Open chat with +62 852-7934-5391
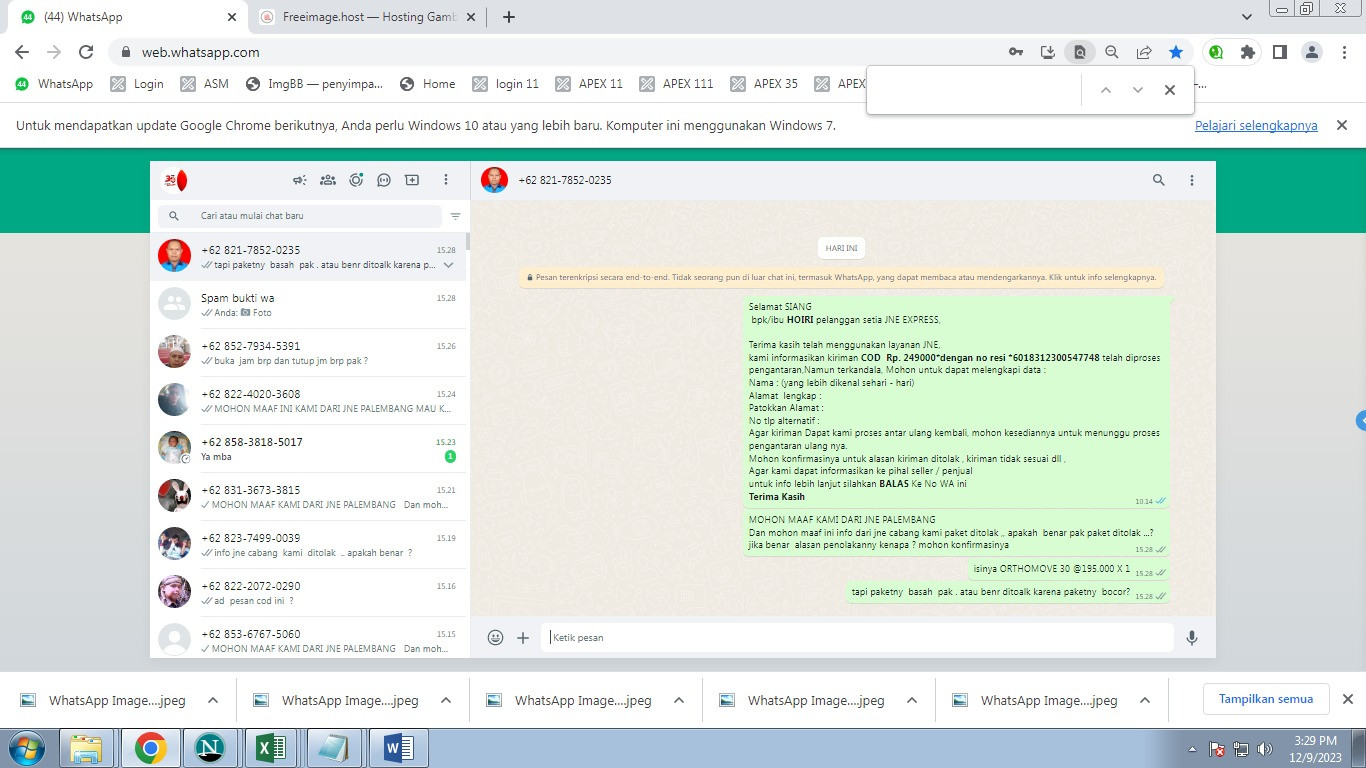This screenshot has width=1366, height=768. pyautogui.click(x=308, y=353)
